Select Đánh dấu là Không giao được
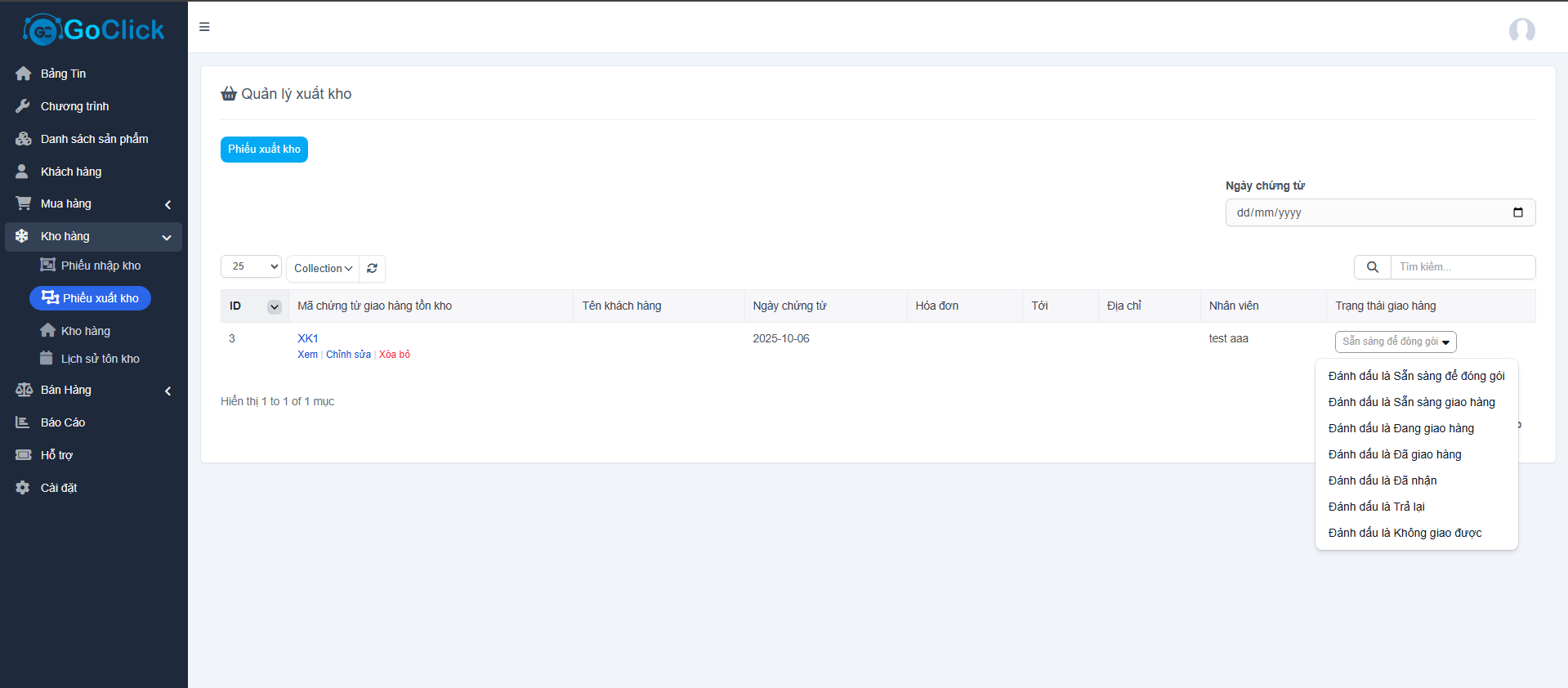 click(1405, 533)
